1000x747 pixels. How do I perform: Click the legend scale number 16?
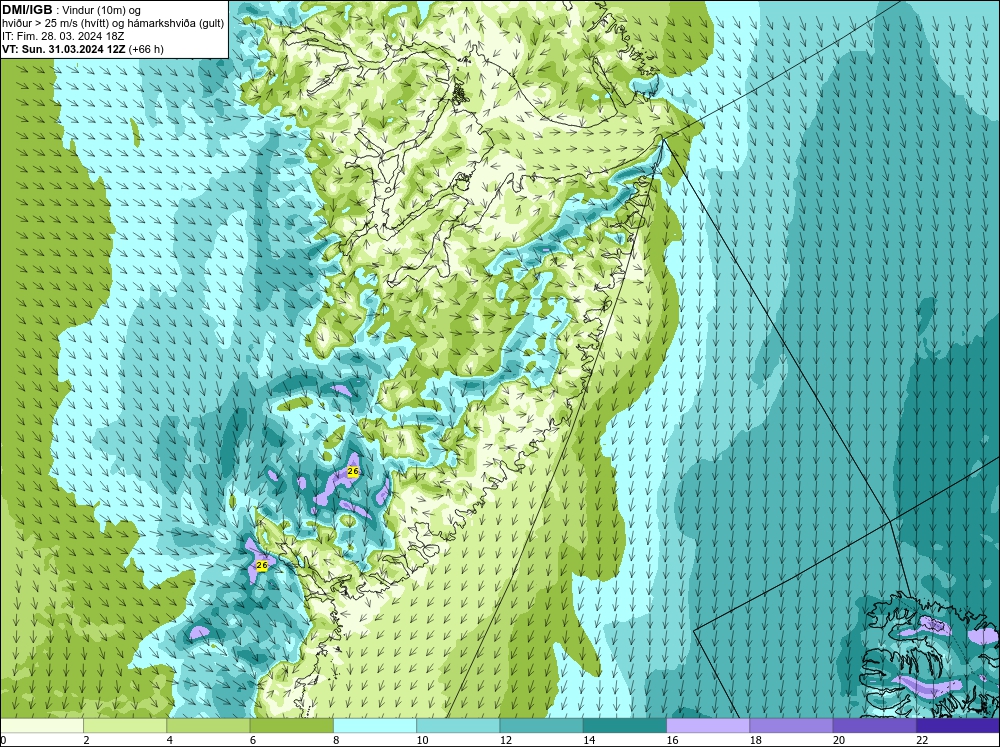(x=672, y=740)
